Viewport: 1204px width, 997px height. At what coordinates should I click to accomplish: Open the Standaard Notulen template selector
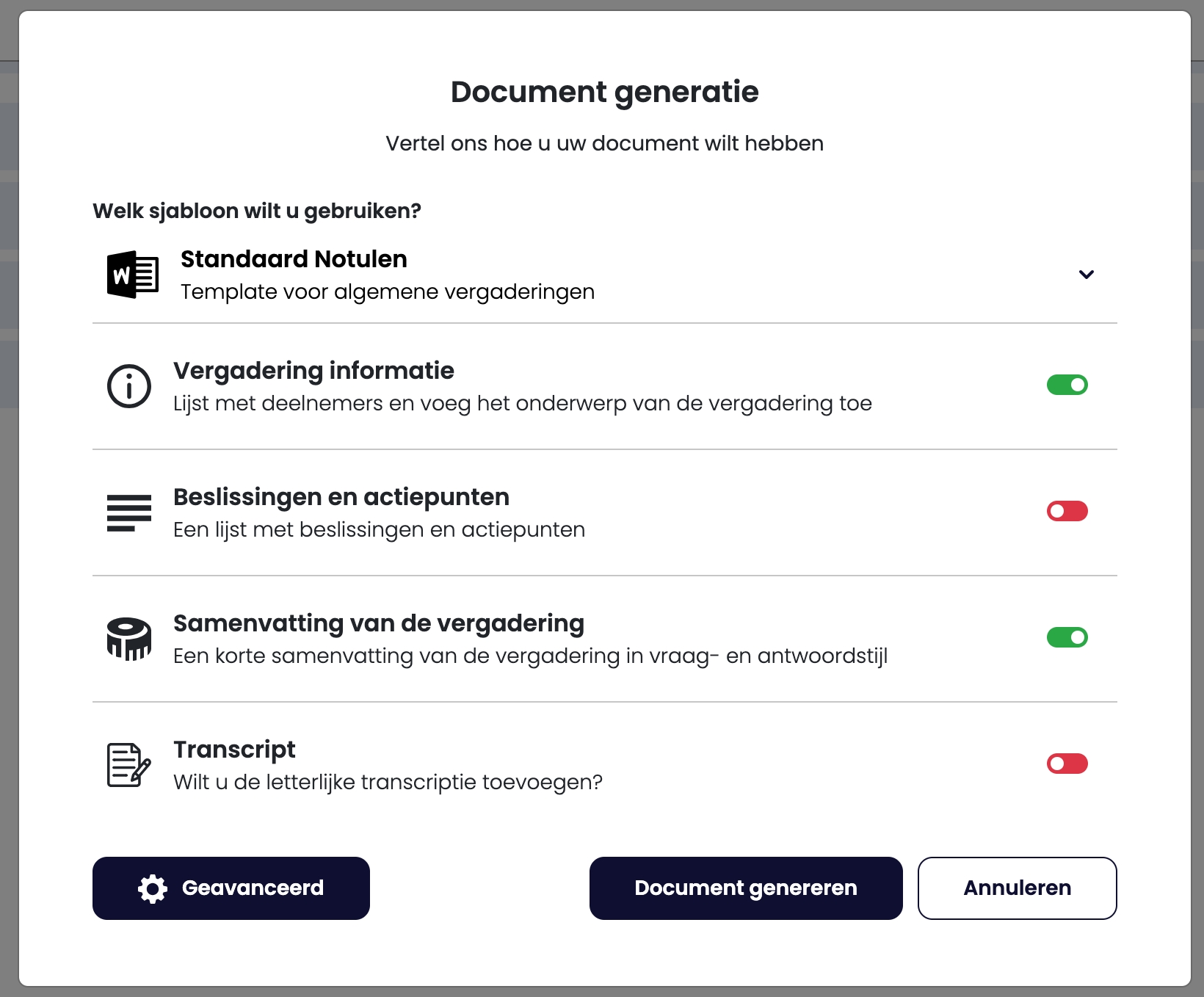(294, 259)
